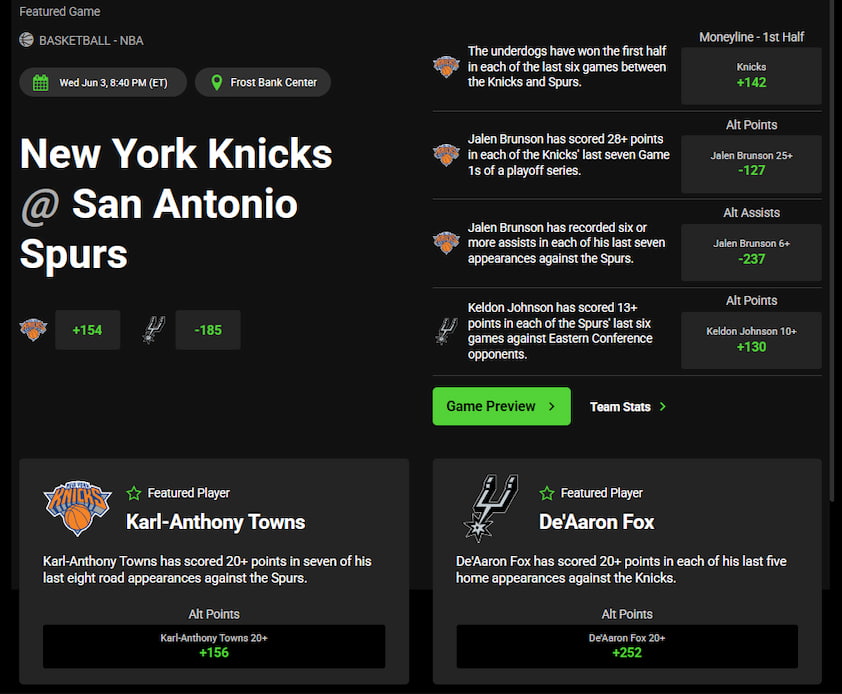Select Karl-Anthony Towns 20+ points at +156

click(214, 646)
